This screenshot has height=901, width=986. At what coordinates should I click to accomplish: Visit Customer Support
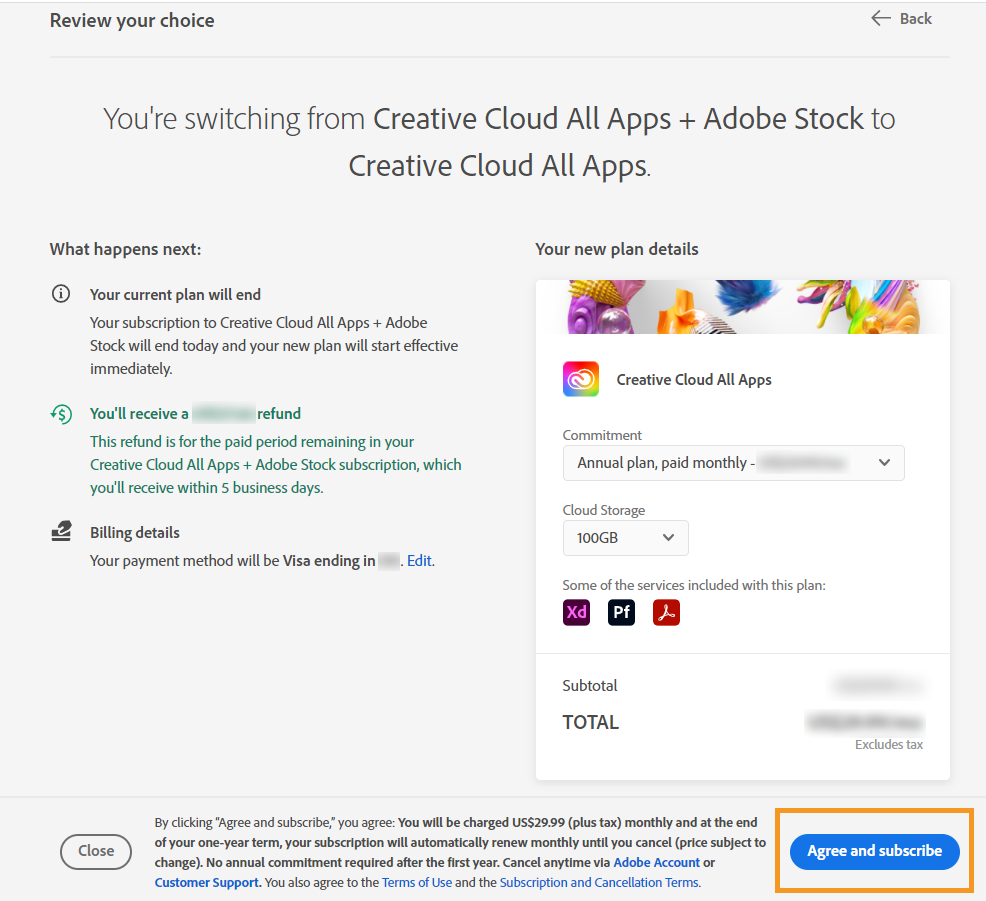point(205,882)
